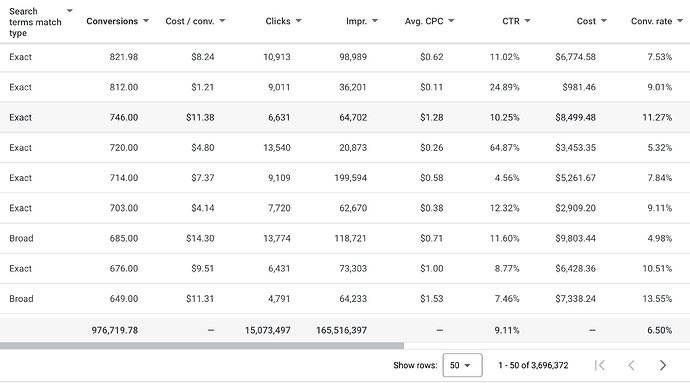Open the Impr. column dropdown arrow
The height and width of the screenshot is (383, 690).
[375, 21]
